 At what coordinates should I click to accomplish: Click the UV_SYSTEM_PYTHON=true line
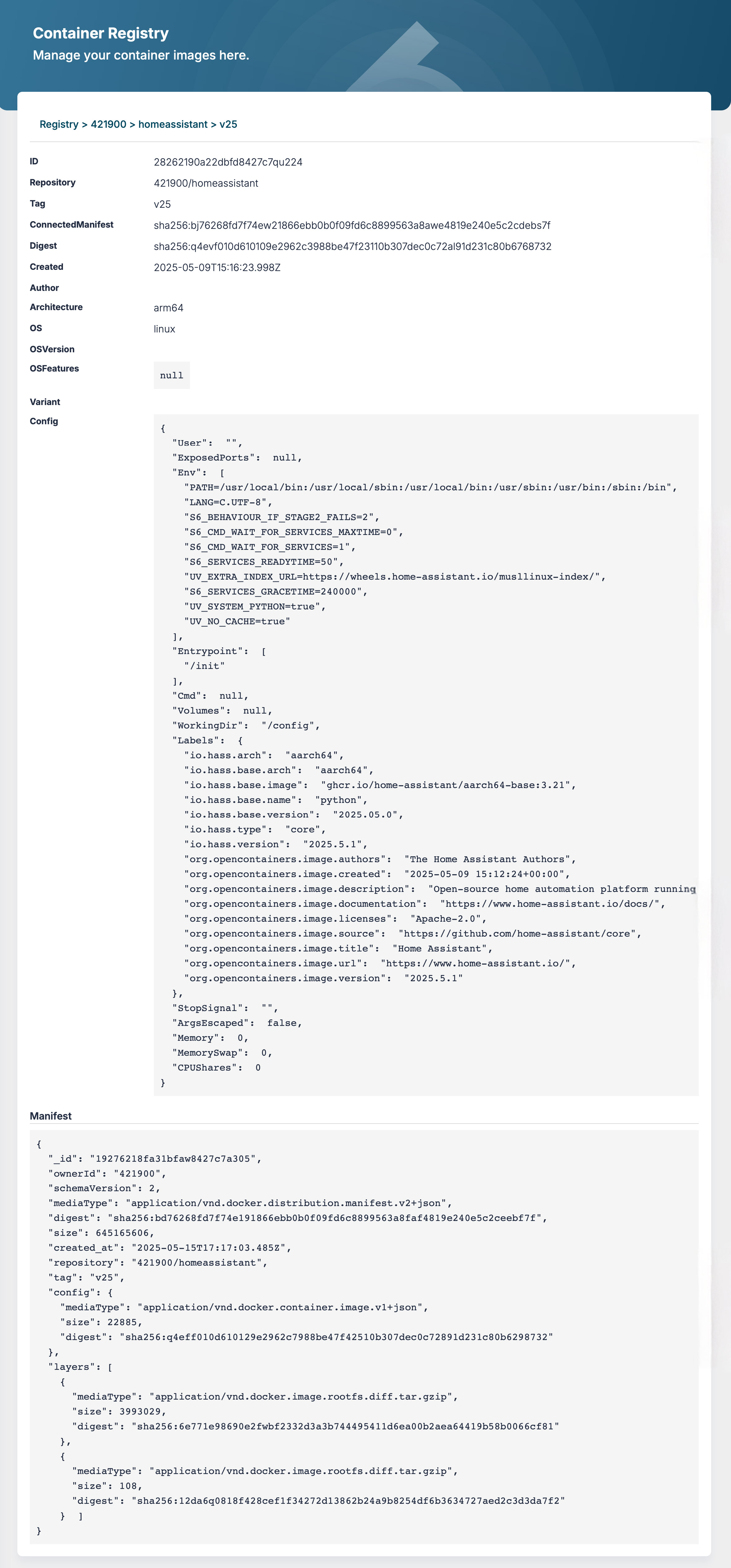pyautogui.click(x=255, y=606)
